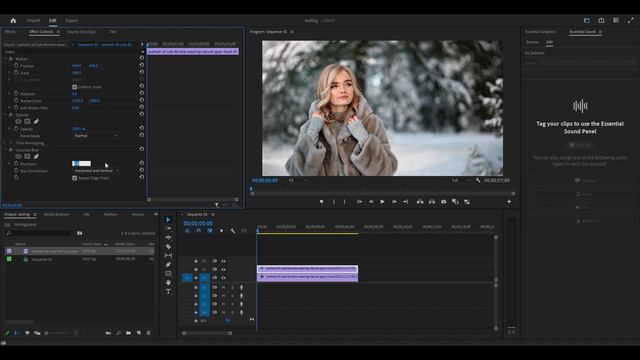Collapse the Motion effect group
The width and height of the screenshot is (640, 360).
pyautogui.click(x=5, y=58)
